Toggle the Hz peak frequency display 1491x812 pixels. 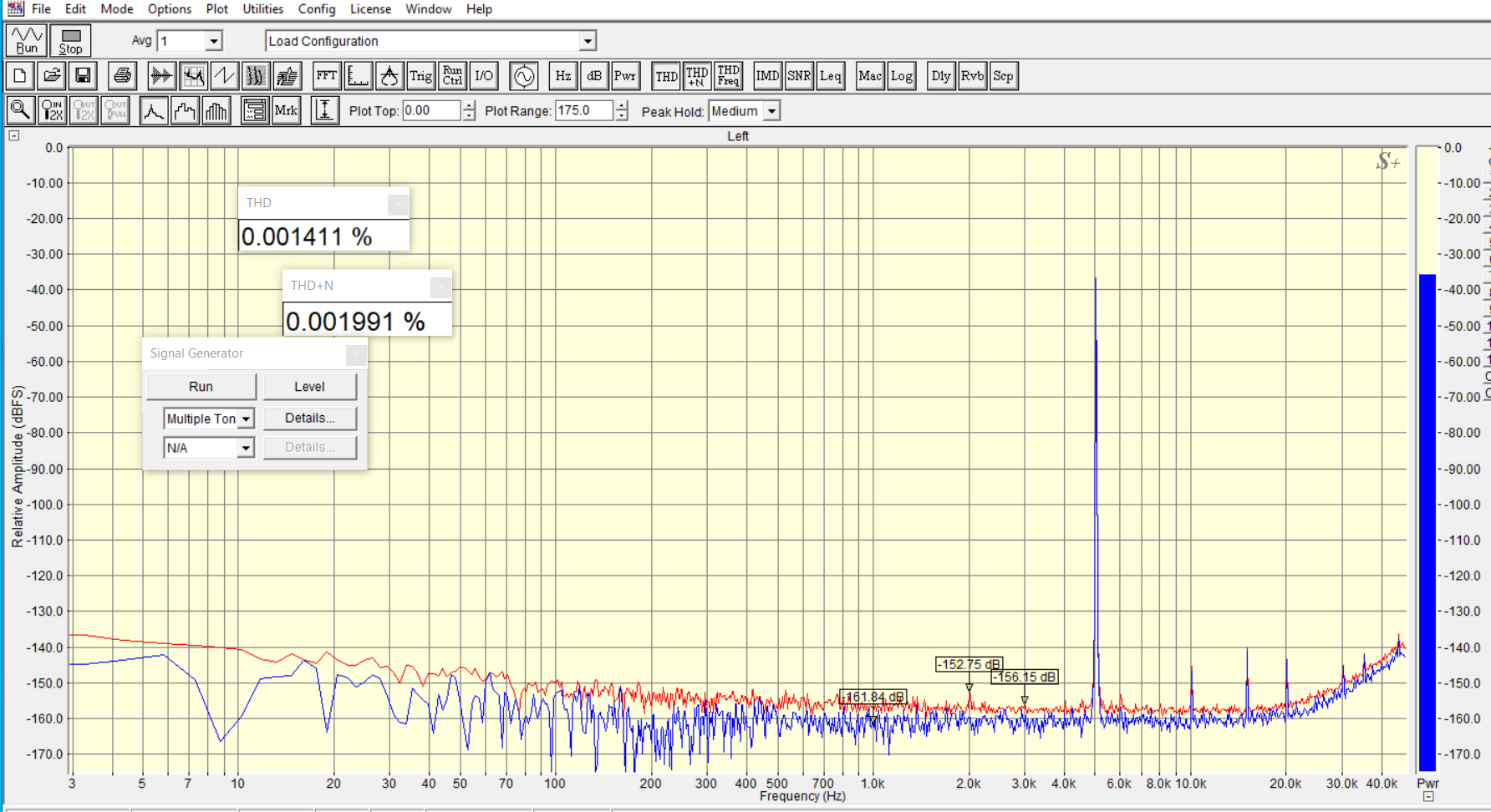[563, 76]
